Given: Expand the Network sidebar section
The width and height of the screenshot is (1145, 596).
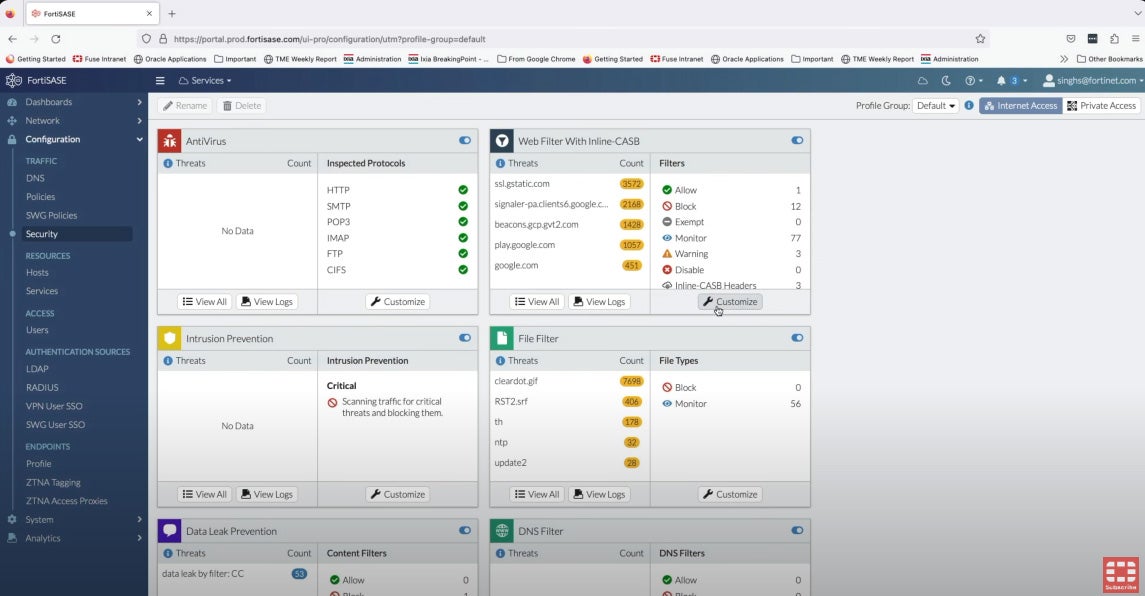Looking at the screenshot, I should pyautogui.click(x=74, y=121).
